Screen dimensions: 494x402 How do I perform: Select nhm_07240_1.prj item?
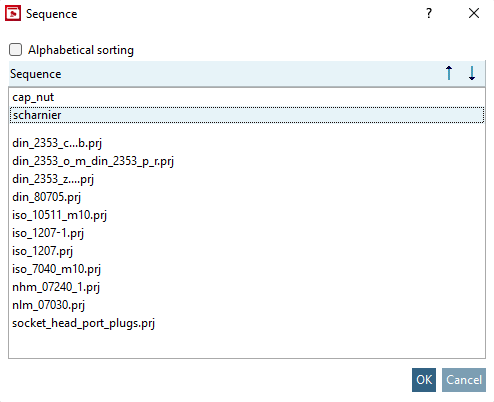pos(247,287)
